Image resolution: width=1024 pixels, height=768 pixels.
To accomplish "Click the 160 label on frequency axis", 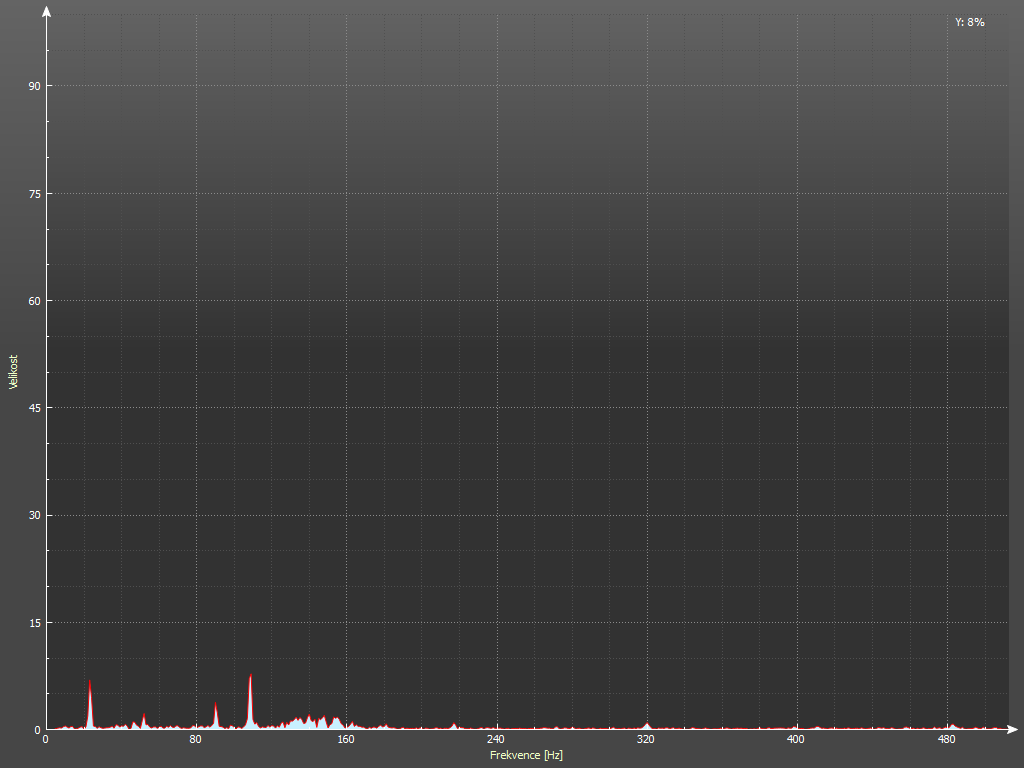I will coord(346,740).
